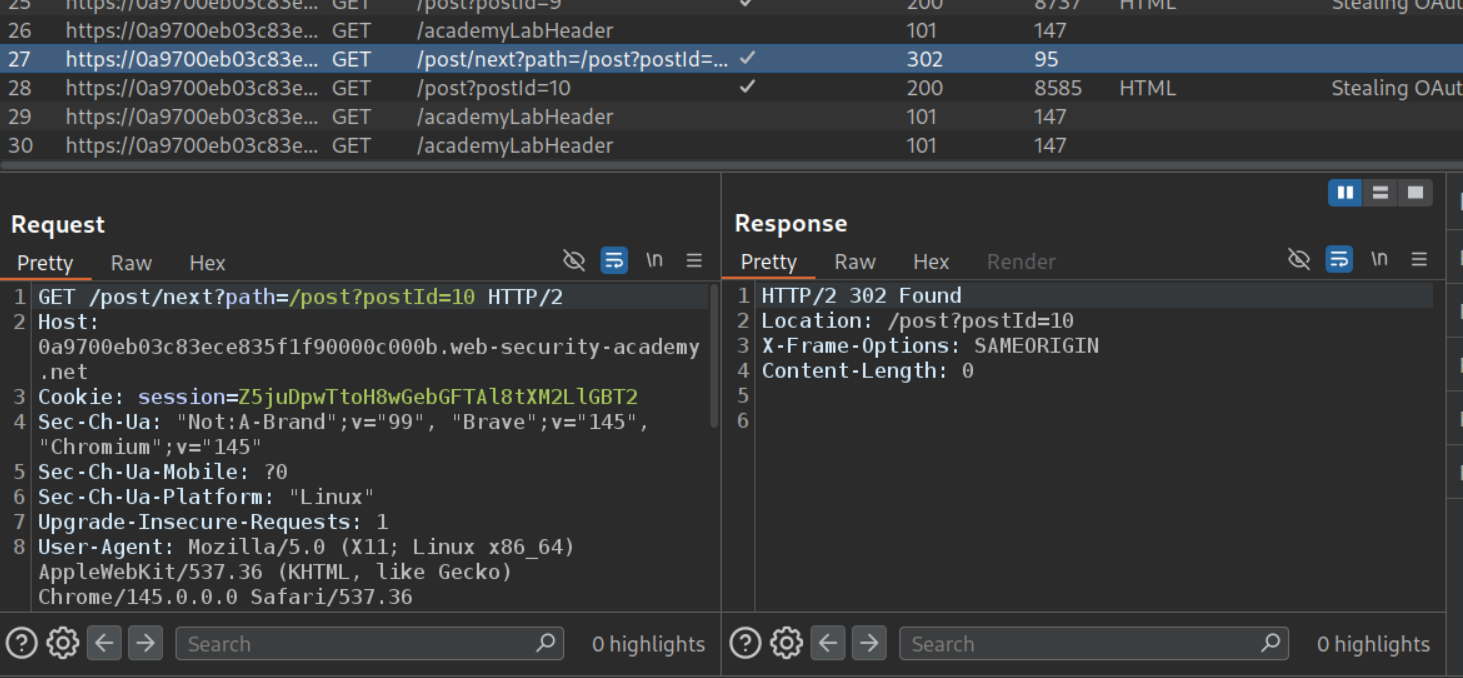This screenshot has height=678, width=1463.
Task: Open the Request editor hamburger menu
Action: point(694,261)
